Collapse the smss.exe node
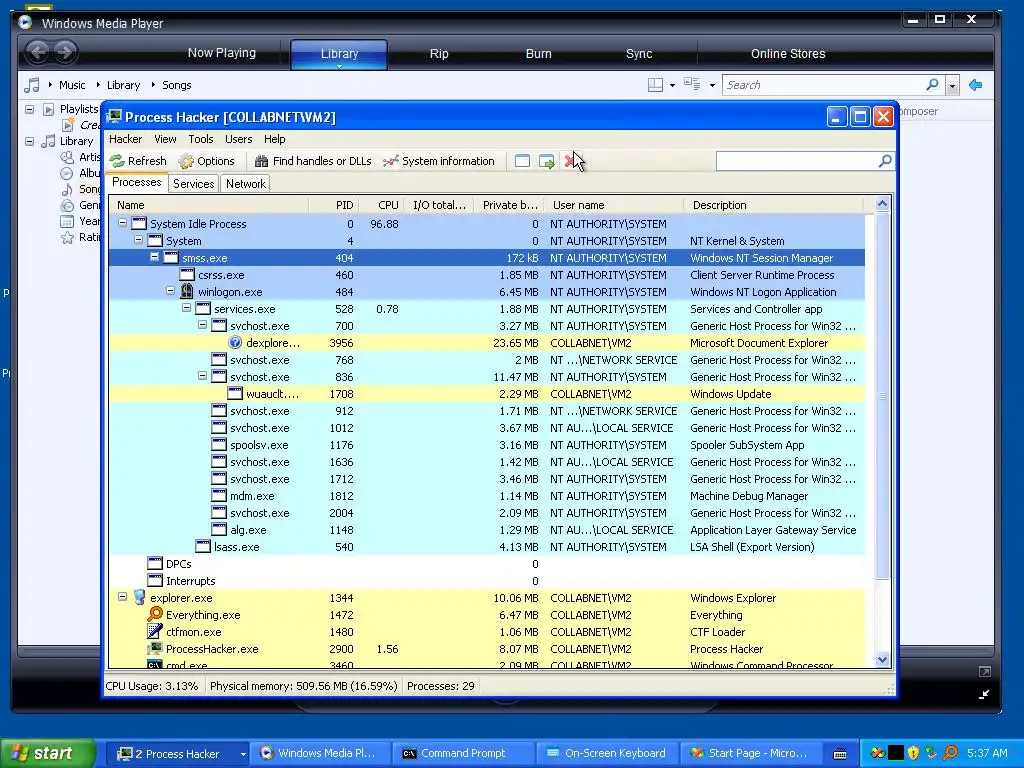The image size is (1024, 768). (x=154, y=257)
